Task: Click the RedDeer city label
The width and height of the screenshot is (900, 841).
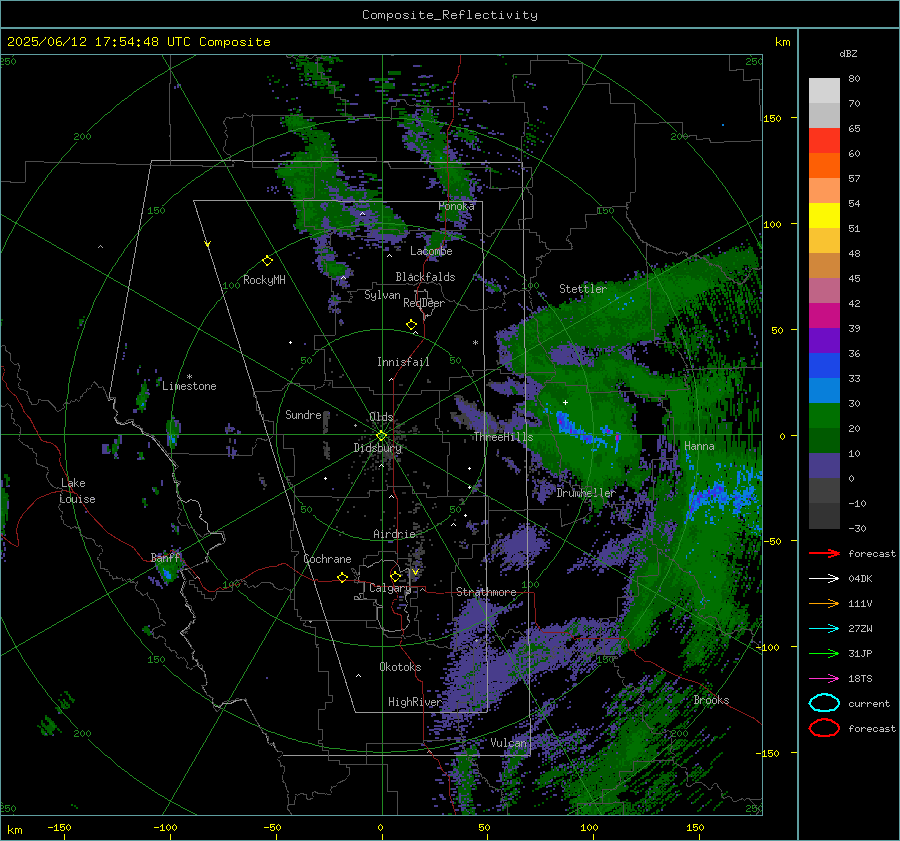Action: tap(424, 303)
